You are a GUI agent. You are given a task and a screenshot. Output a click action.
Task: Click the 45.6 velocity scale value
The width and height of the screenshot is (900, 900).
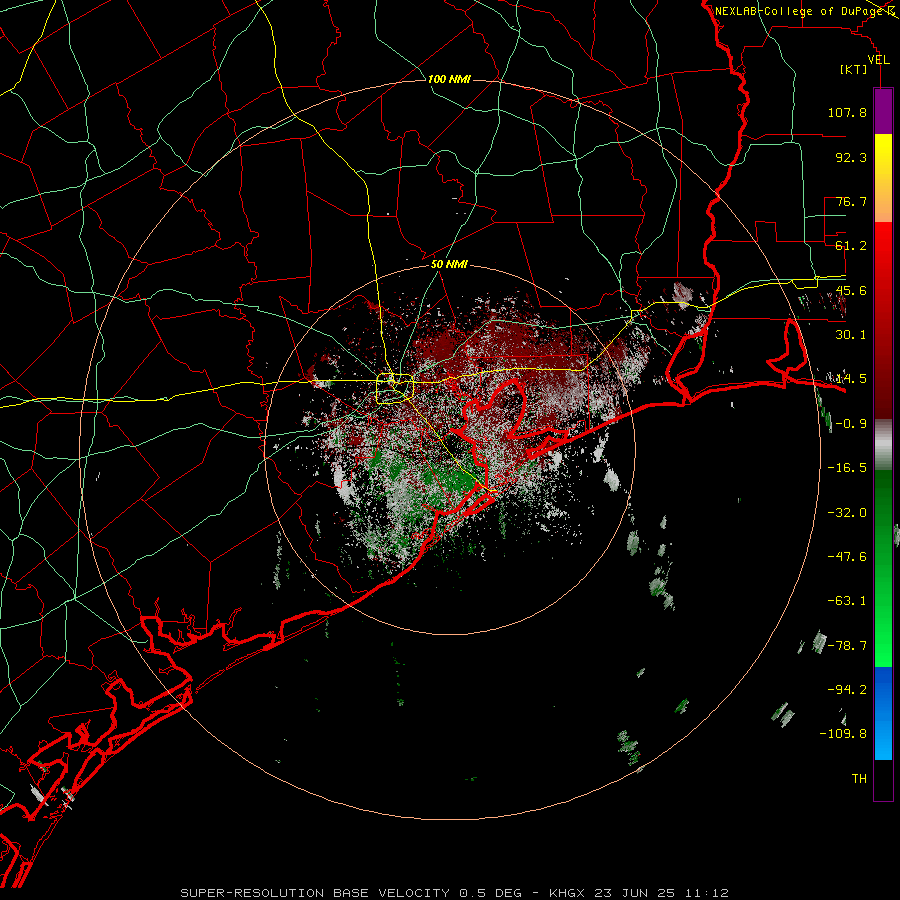tap(851, 290)
